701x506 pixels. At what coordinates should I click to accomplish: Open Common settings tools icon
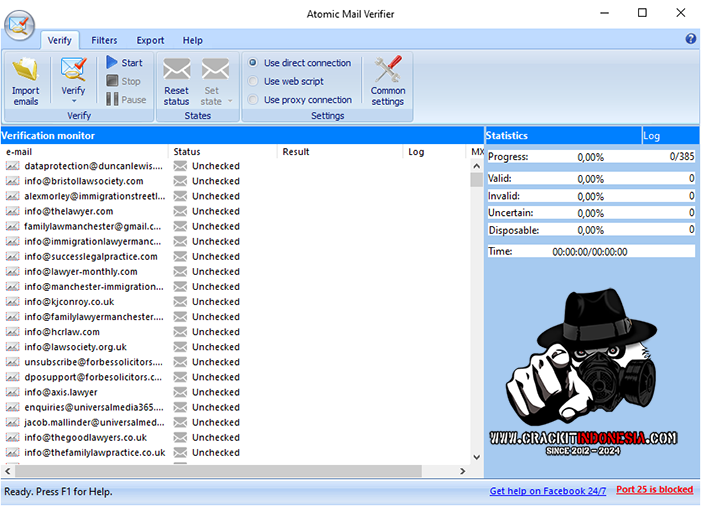387,71
